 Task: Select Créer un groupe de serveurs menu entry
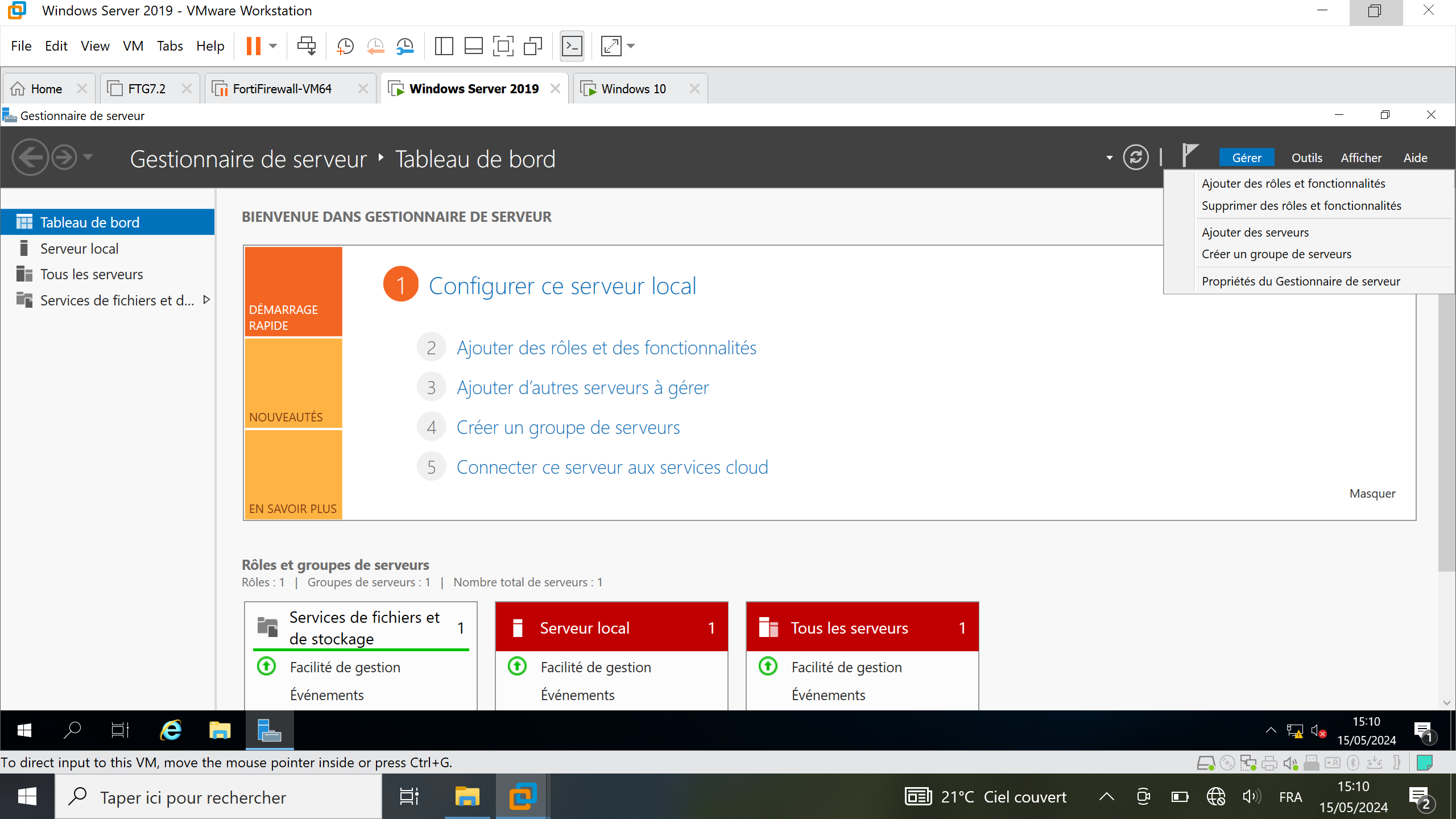tap(1276, 254)
